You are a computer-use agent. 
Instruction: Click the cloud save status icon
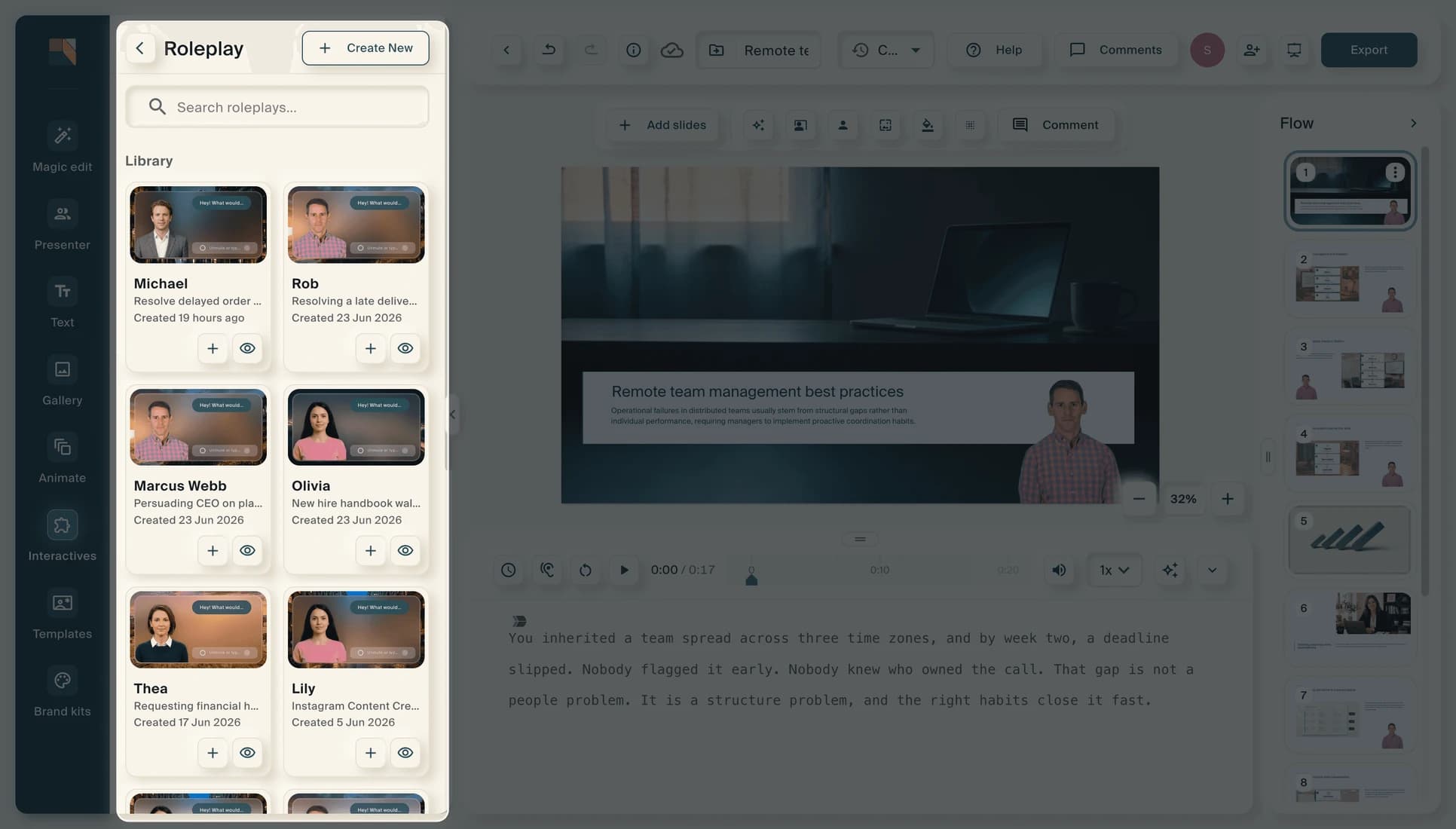[x=671, y=50]
